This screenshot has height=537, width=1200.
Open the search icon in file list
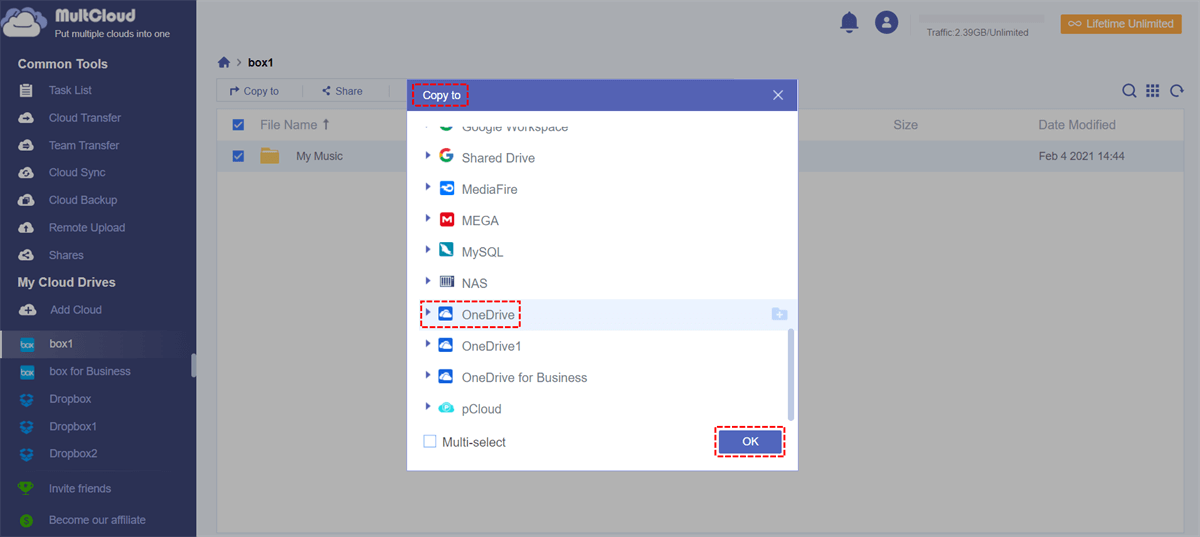coord(1129,91)
